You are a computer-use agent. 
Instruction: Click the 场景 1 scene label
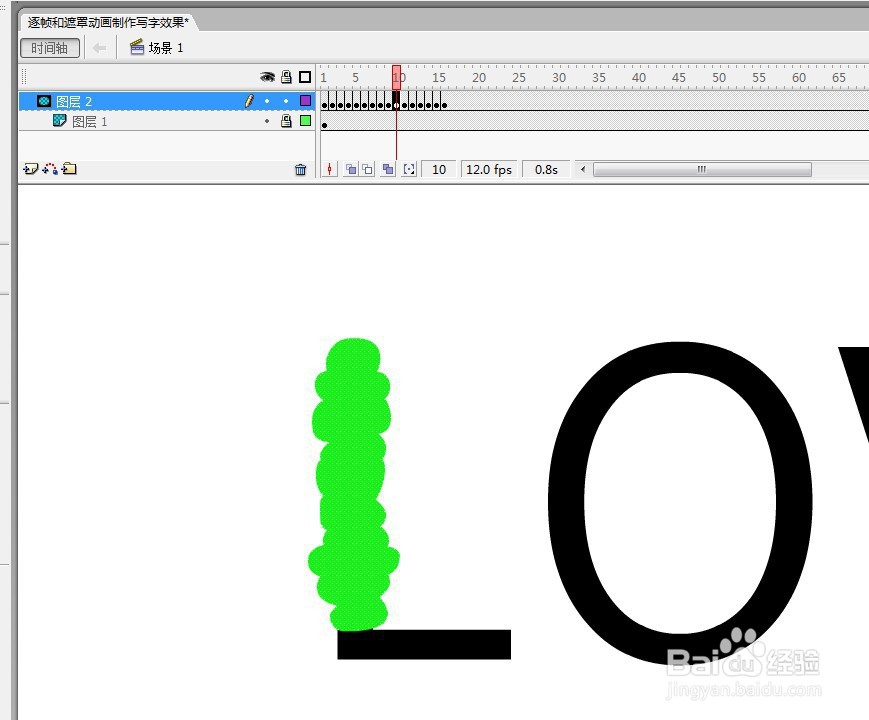pos(166,48)
